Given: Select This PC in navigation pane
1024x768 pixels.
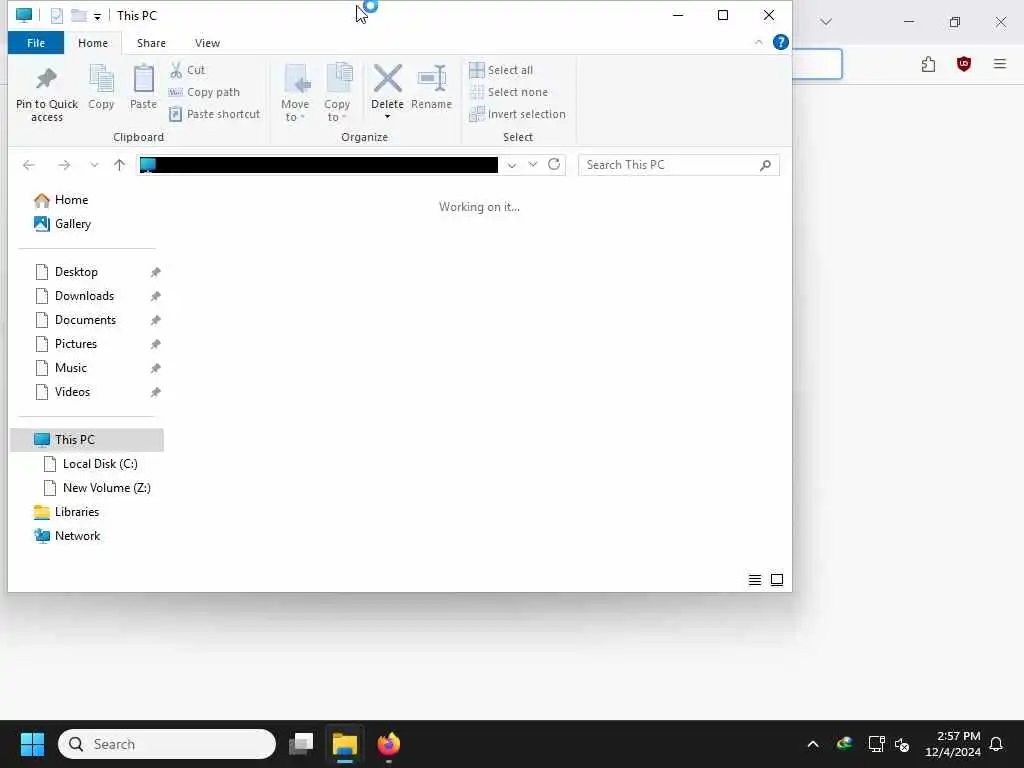Looking at the screenshot, I should pos(88,440).
